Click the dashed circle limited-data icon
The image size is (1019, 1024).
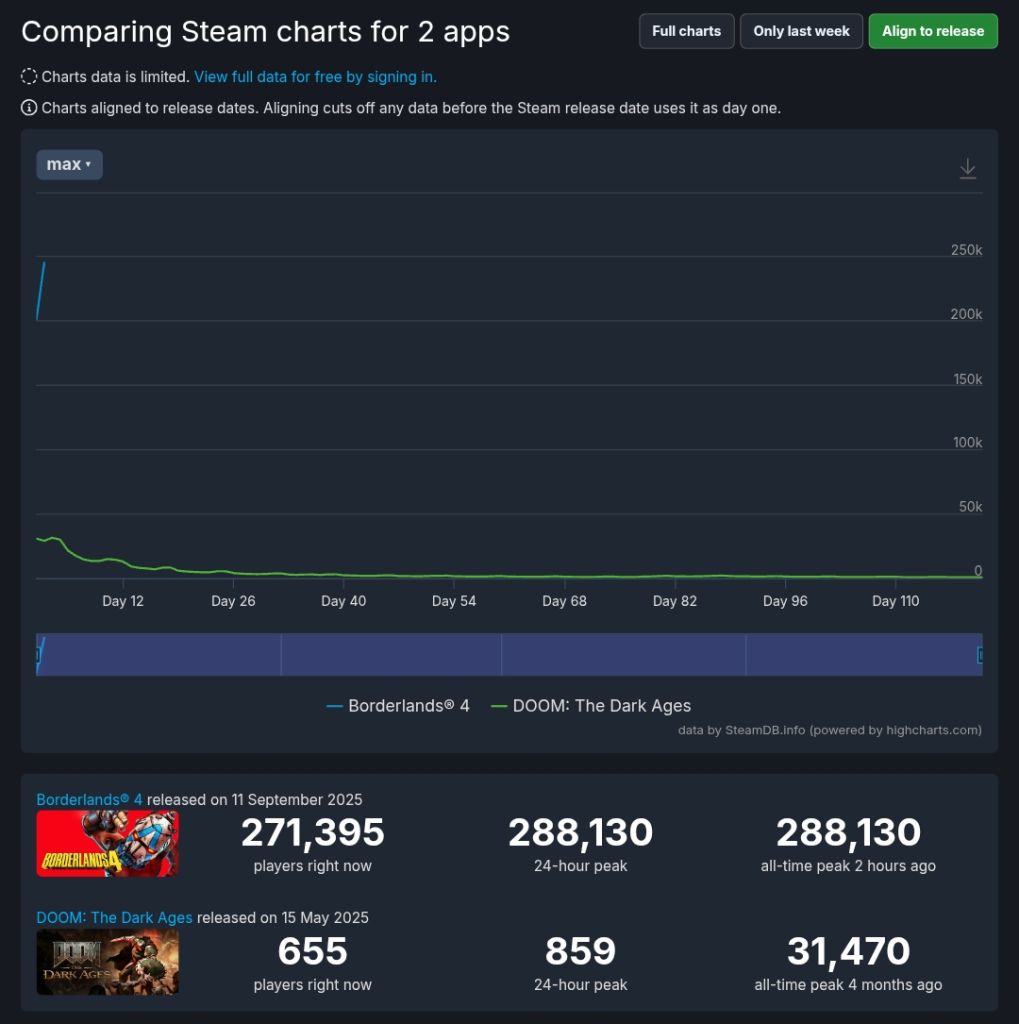point(29,76)
